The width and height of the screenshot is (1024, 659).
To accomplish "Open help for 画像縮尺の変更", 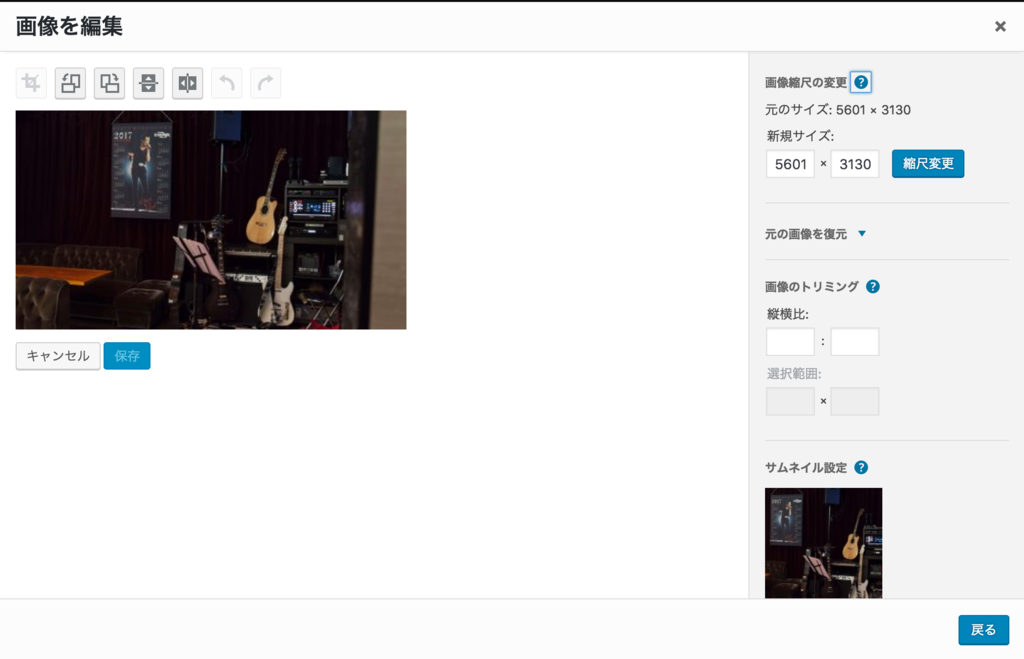I will [861, 82].
